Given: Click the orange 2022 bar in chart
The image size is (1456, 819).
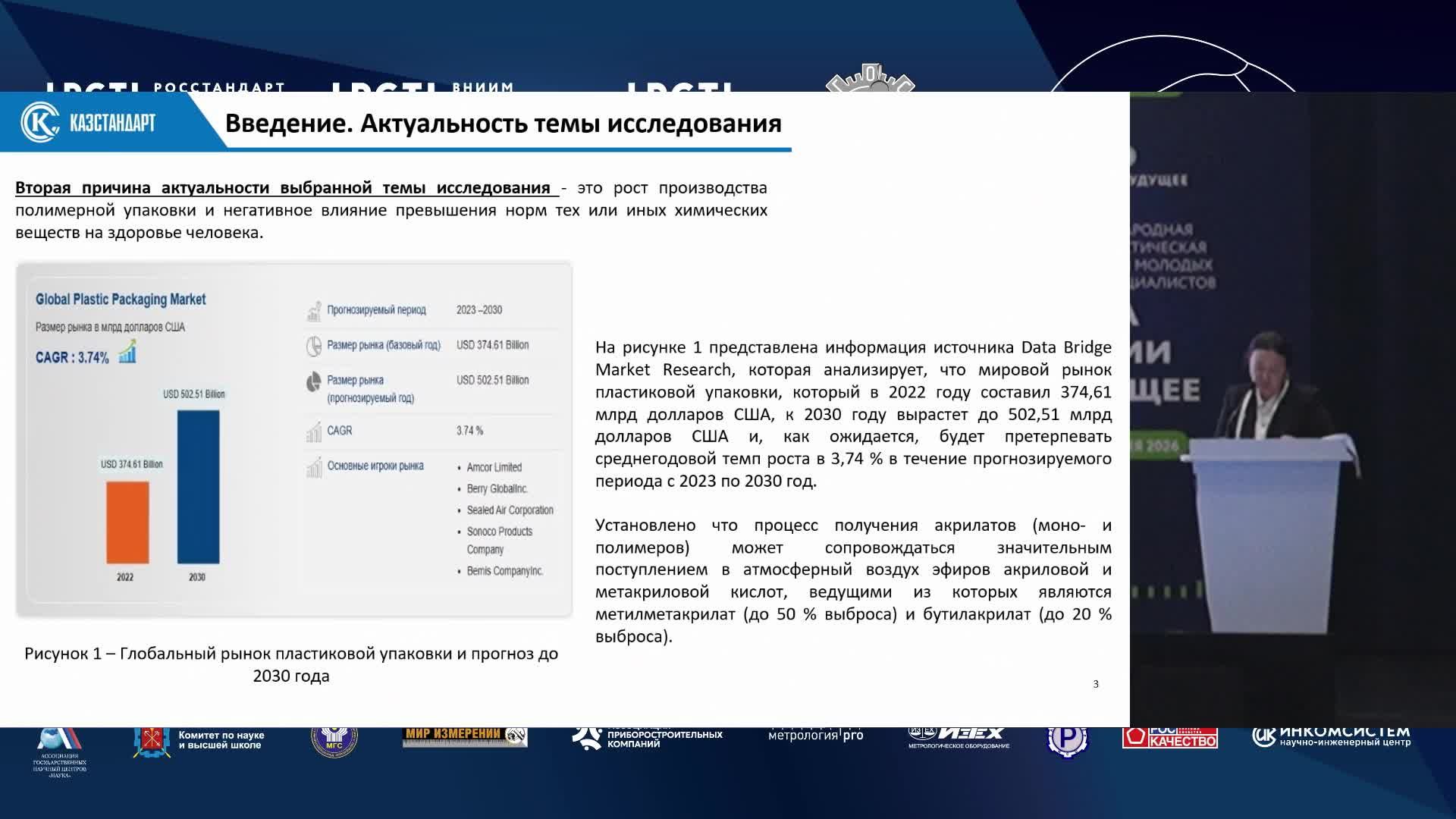Looking at the screenshot, I should pos(127,522).
